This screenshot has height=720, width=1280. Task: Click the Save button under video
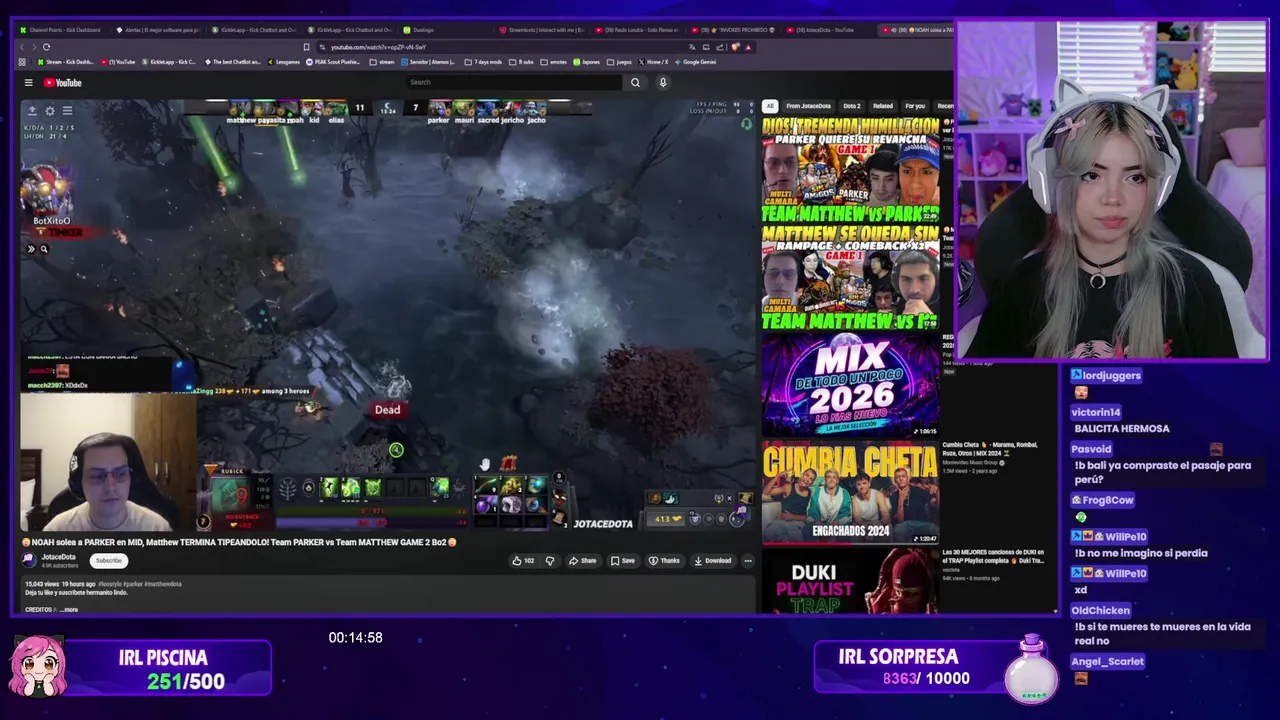pos(623,561)
